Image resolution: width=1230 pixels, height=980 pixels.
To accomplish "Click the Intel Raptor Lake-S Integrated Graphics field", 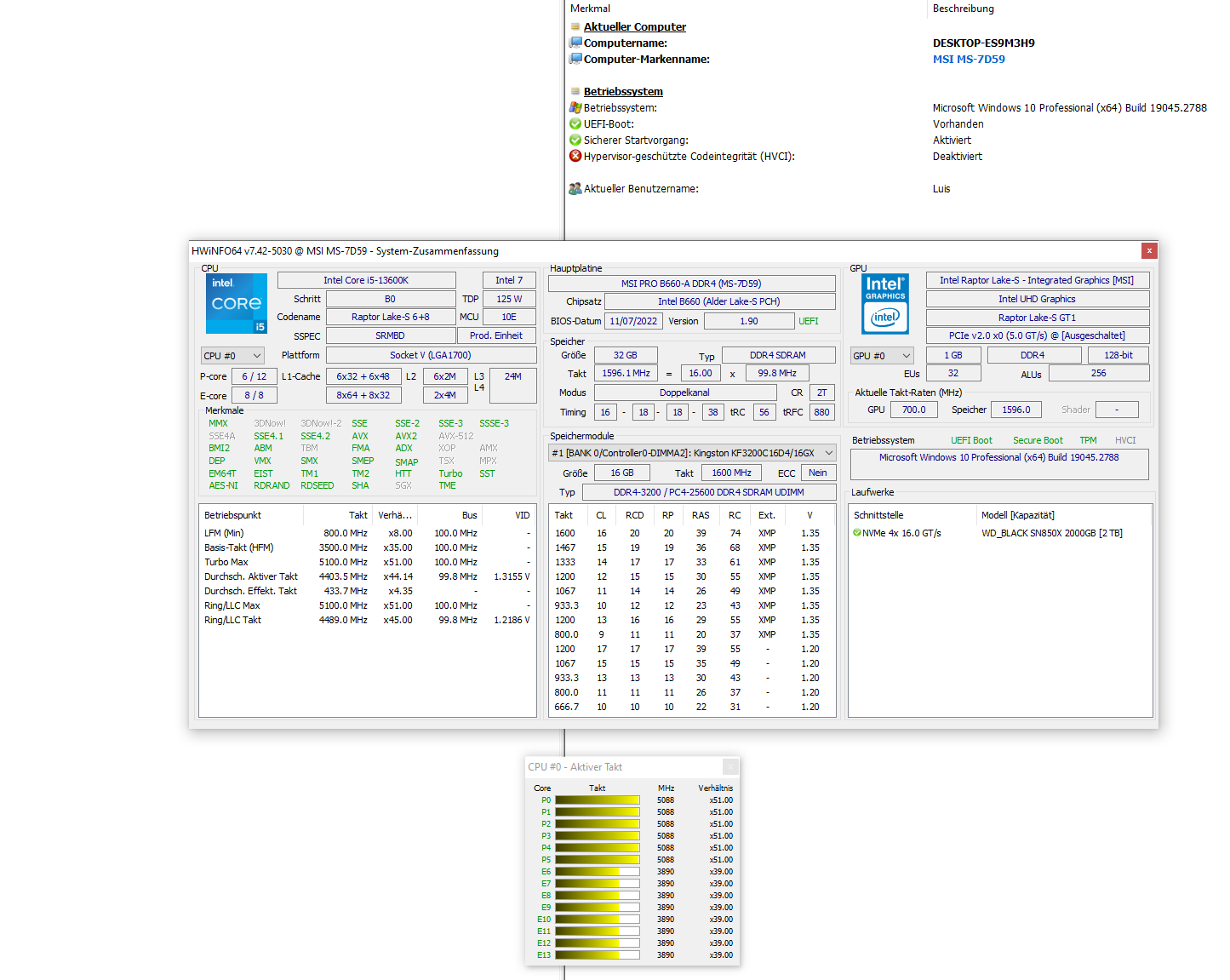I will (1037, 280).
